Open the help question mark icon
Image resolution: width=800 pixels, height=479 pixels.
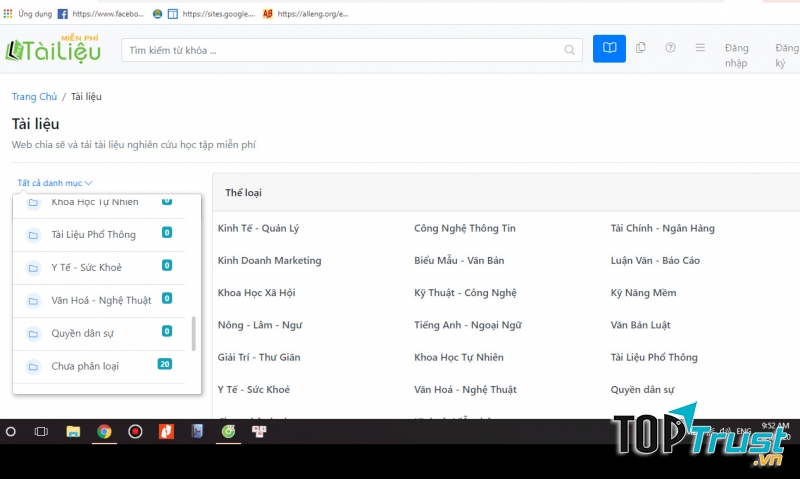(670, 48)
